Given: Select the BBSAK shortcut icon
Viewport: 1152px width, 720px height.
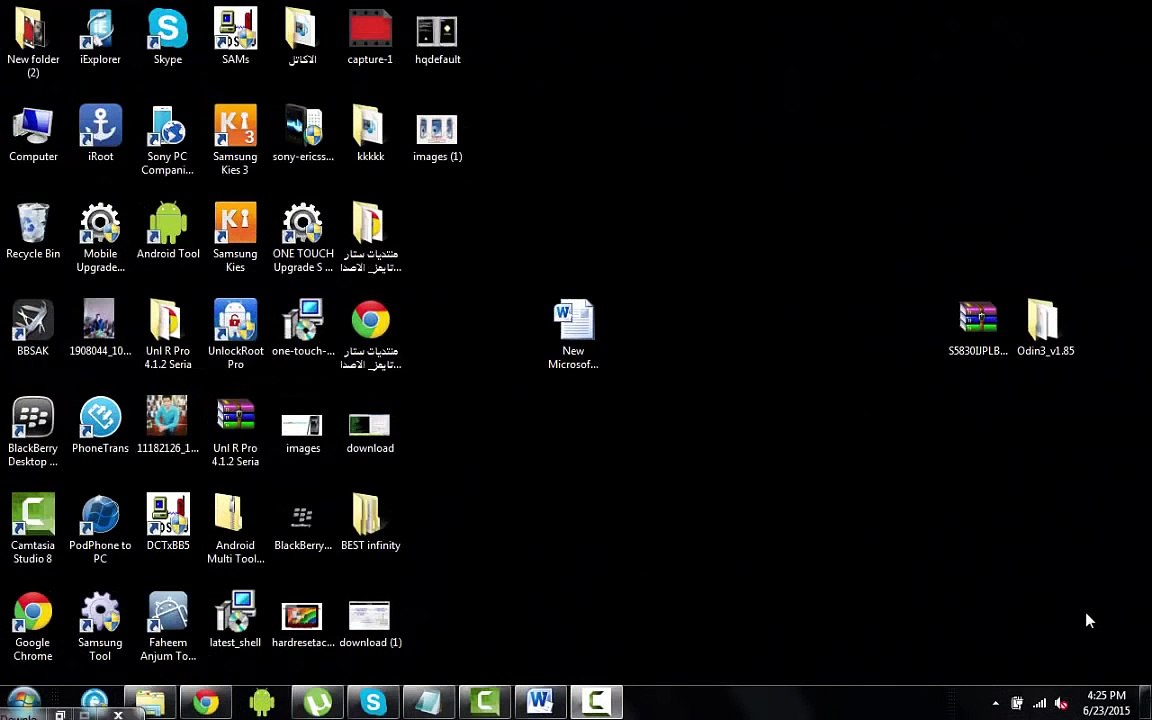Looking at the screenshot, I should click(33, 328).
